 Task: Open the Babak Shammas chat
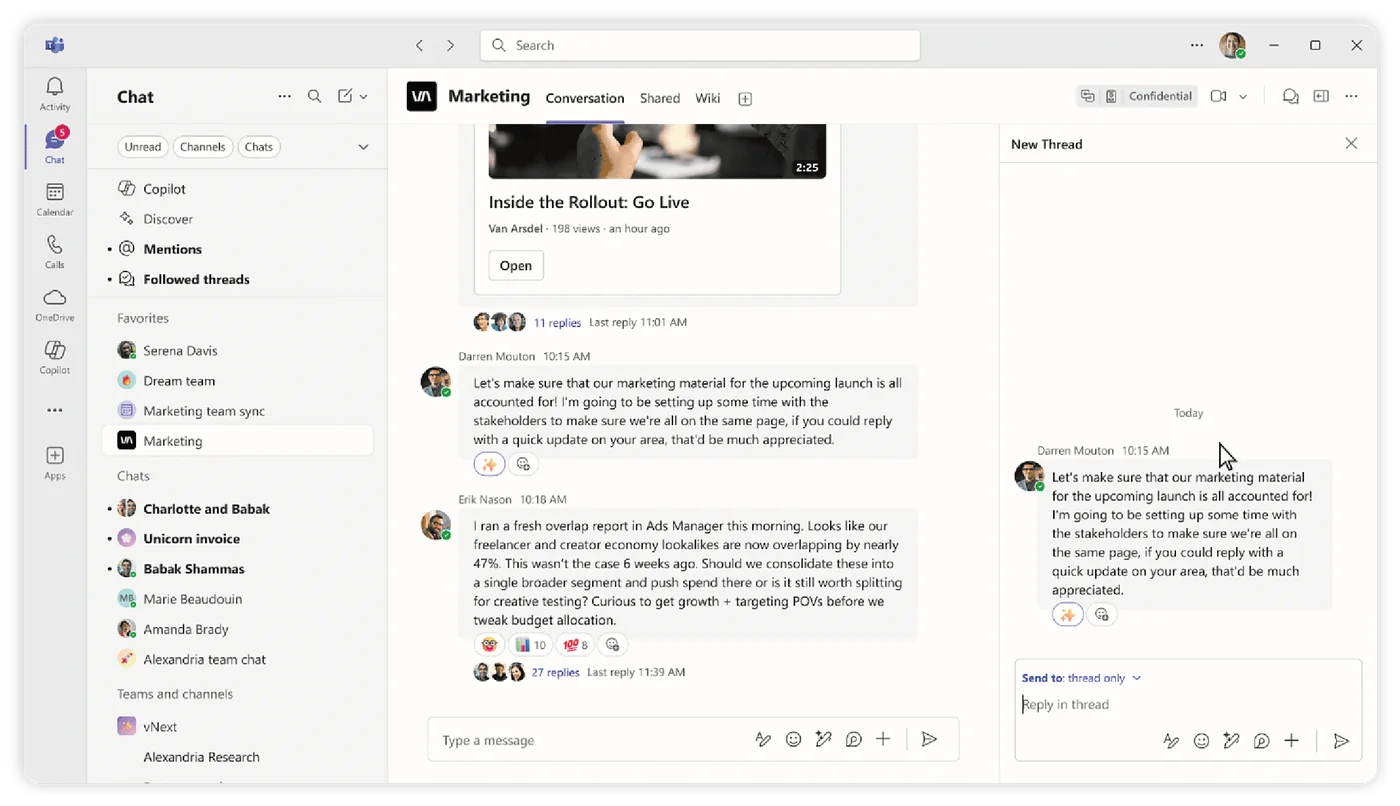(193, 569)
